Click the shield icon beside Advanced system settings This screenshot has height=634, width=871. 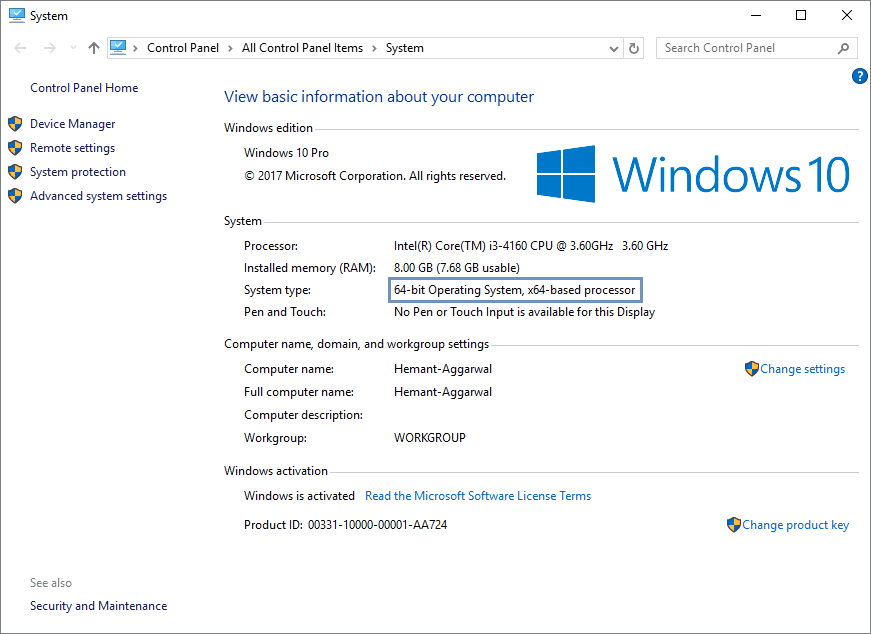pyautogui.click(x=15, y=196)
